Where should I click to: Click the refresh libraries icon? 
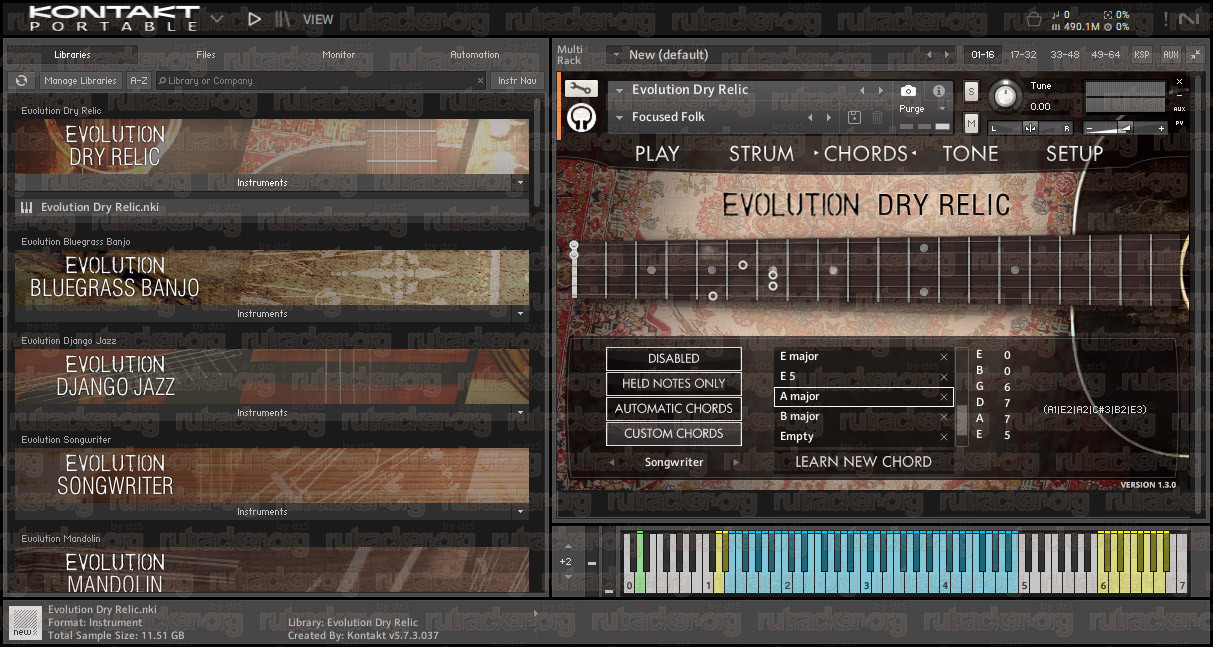(21, 81)
